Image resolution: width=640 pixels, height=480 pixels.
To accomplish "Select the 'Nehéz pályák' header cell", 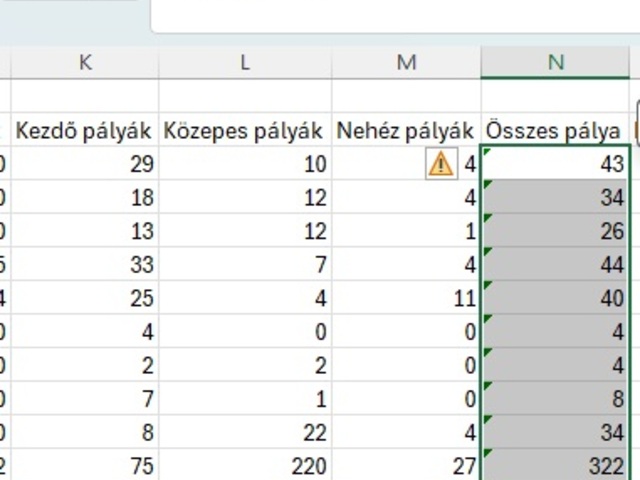I will point(406,131).
